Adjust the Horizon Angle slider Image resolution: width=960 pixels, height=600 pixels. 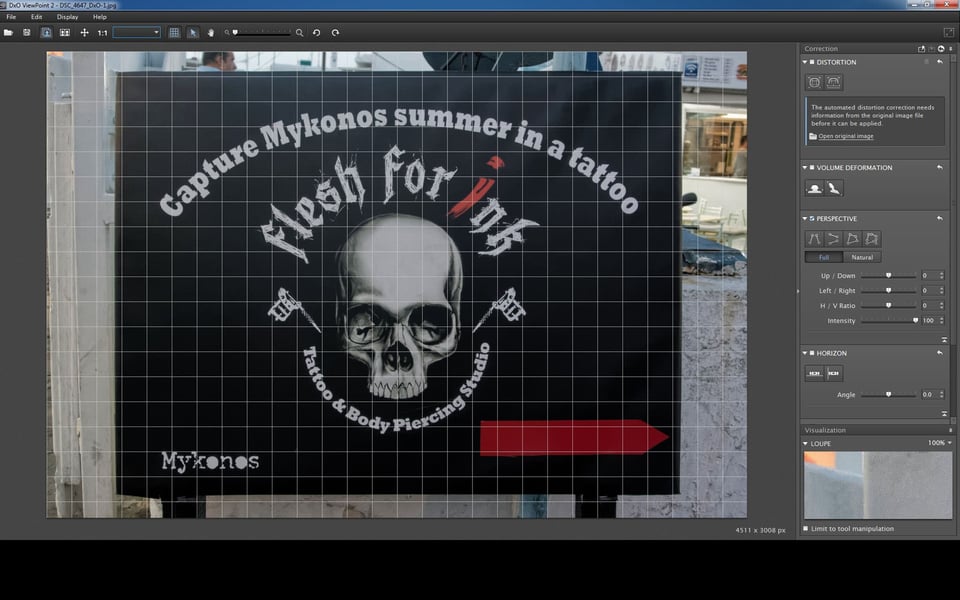click(x=888, y=394)
